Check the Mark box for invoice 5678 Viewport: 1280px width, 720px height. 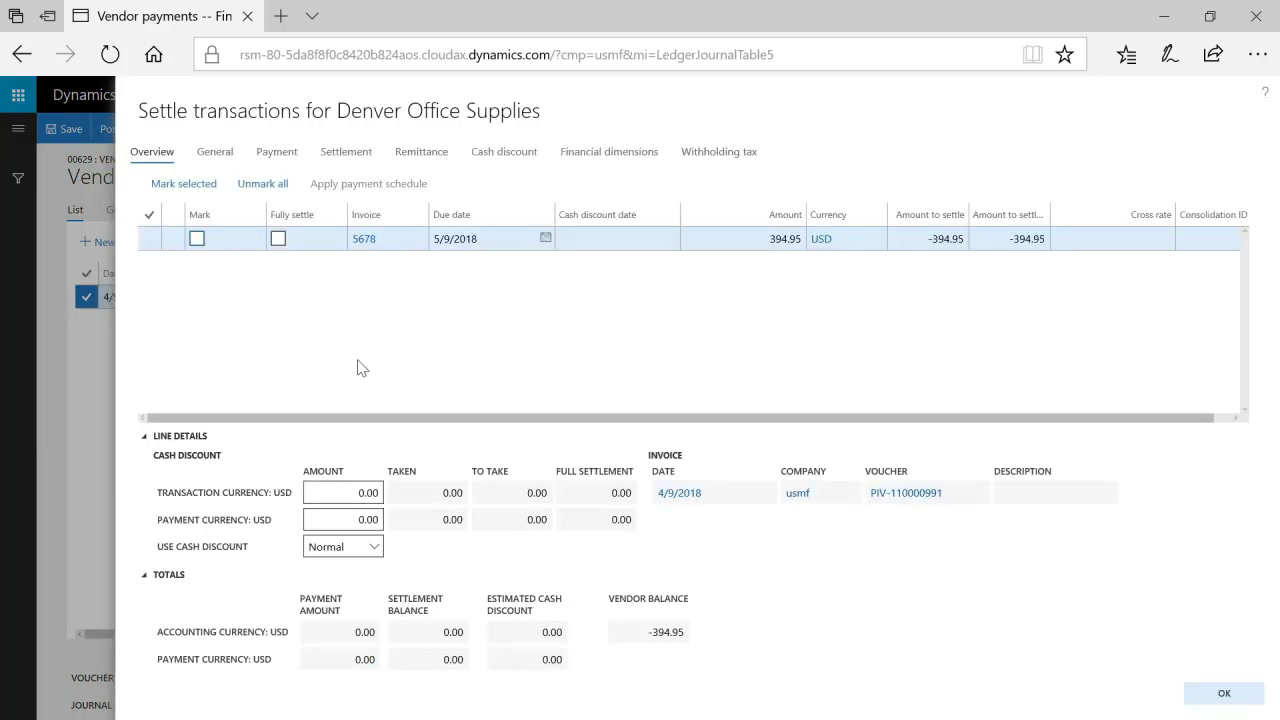[197, 238]
